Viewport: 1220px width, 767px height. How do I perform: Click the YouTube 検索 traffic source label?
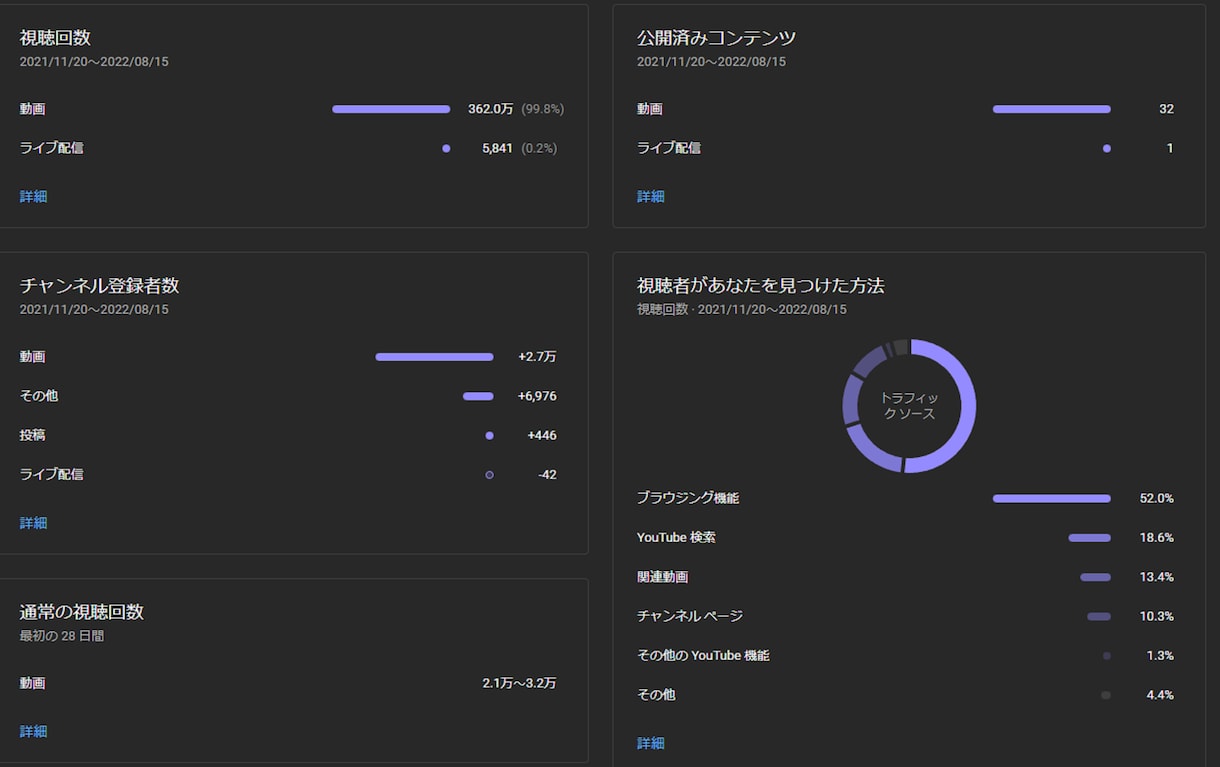[x=676, y=538]
